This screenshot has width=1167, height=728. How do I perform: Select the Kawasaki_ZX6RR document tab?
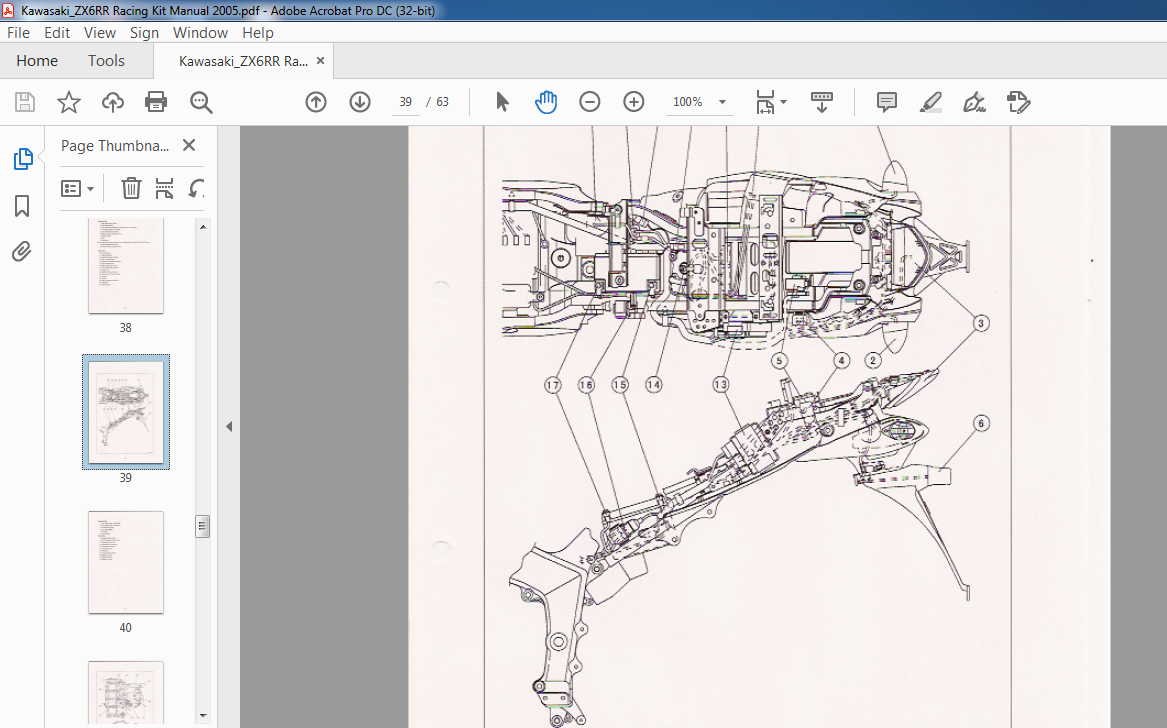(243, 61)
